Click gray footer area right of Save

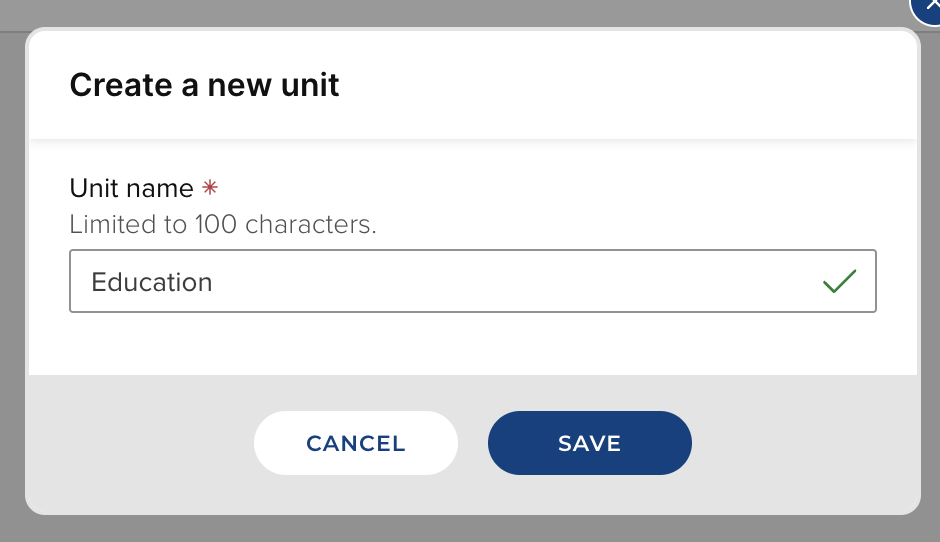(800, 443)
